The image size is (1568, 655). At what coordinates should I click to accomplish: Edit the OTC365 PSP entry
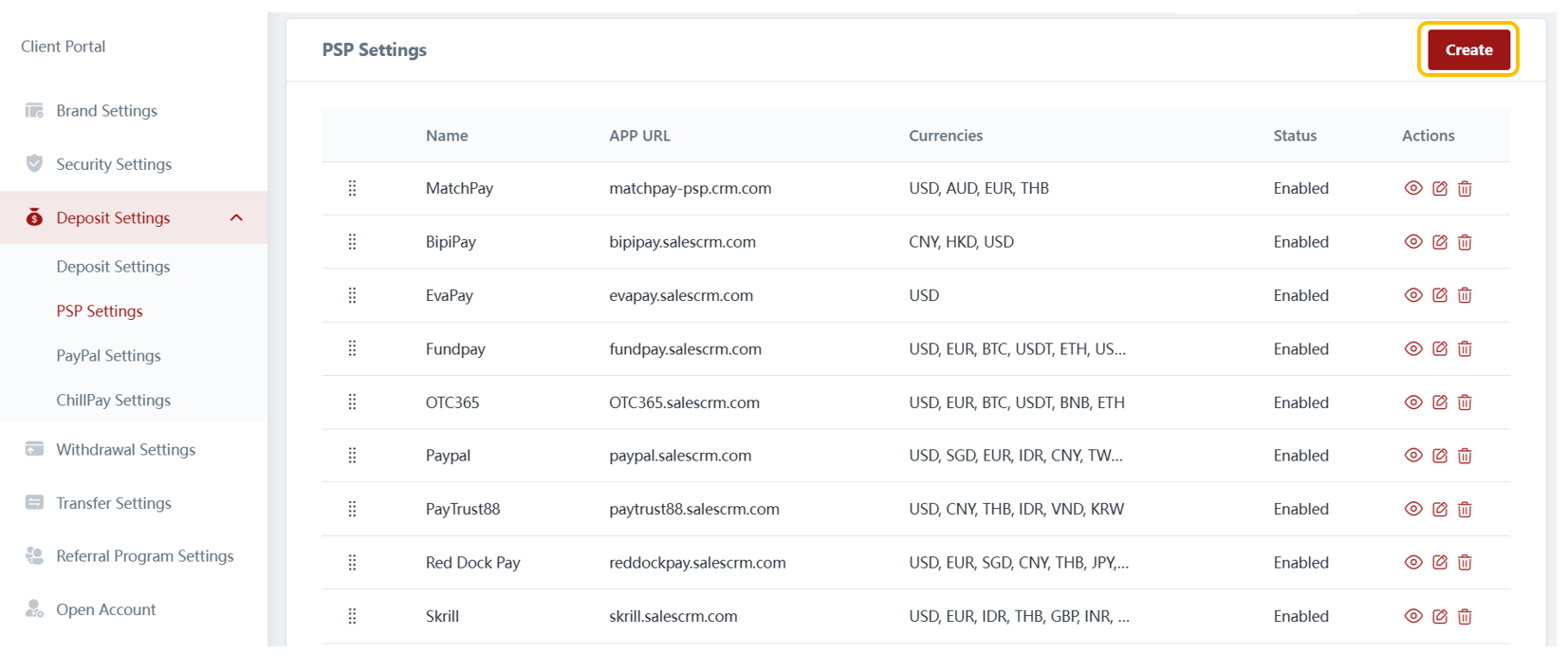click(x=1439, y=402)
